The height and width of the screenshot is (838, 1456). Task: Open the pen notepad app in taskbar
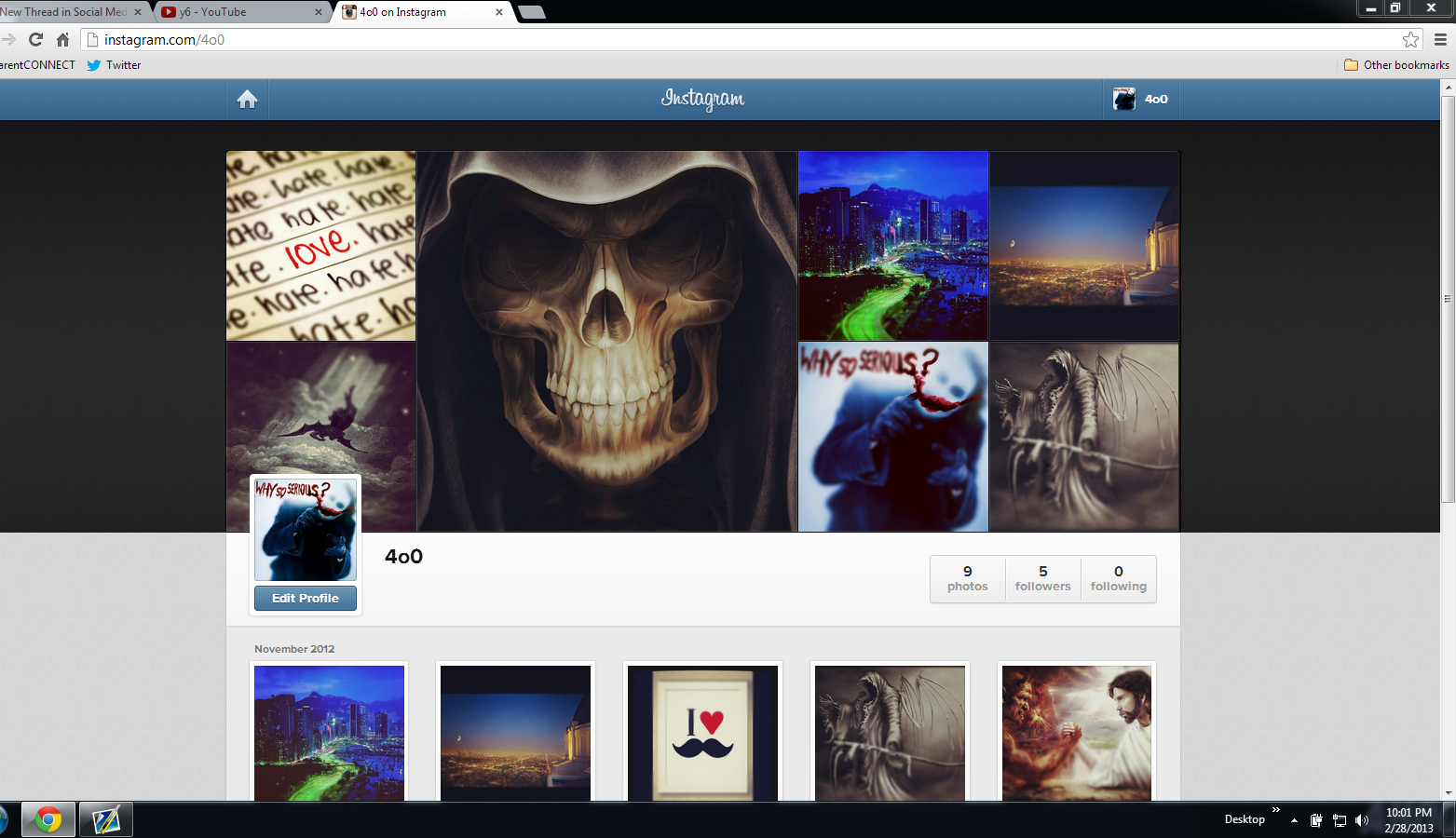106,819
